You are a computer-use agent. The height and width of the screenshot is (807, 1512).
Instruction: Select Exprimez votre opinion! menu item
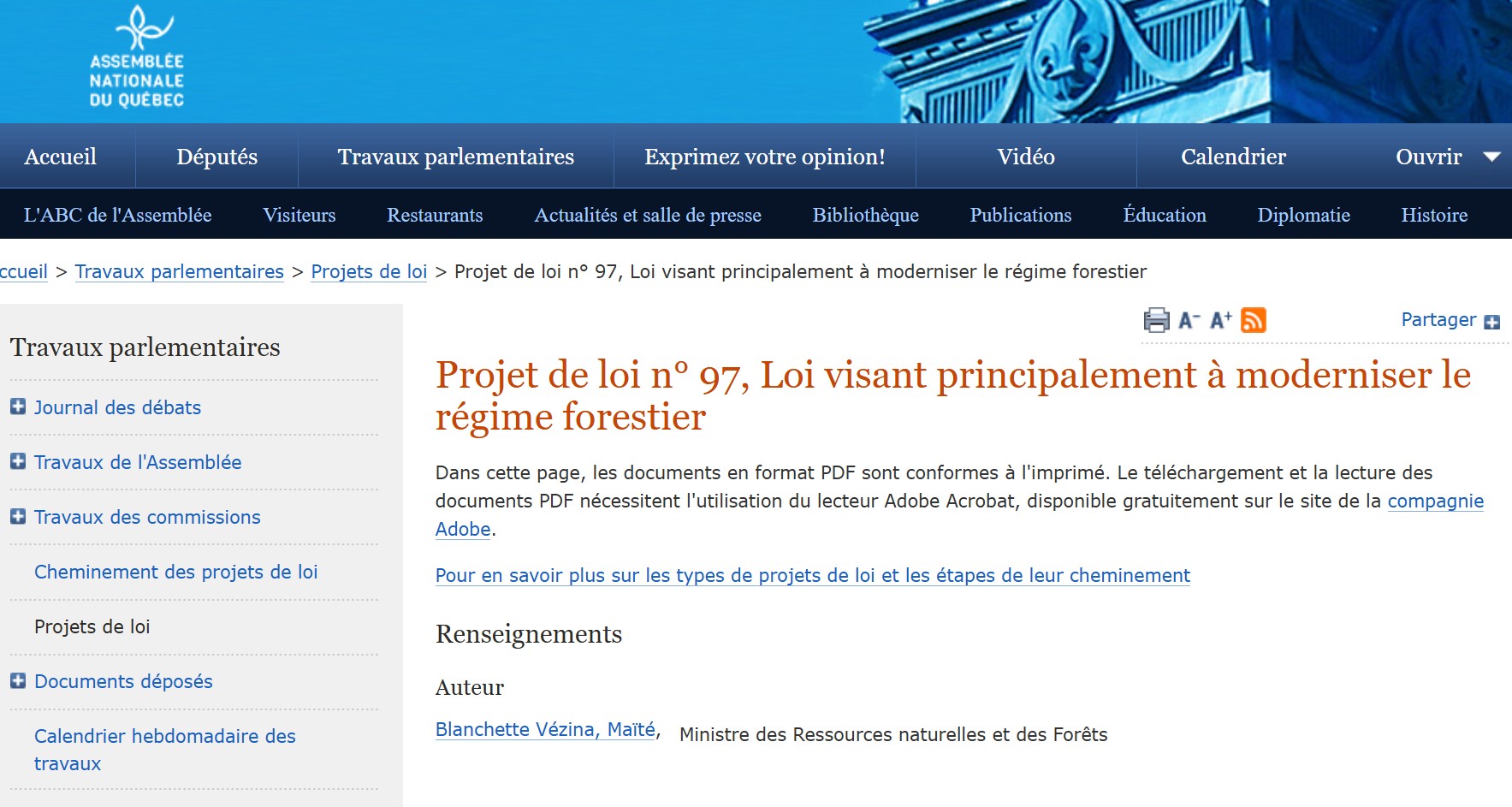coord(765,157)
